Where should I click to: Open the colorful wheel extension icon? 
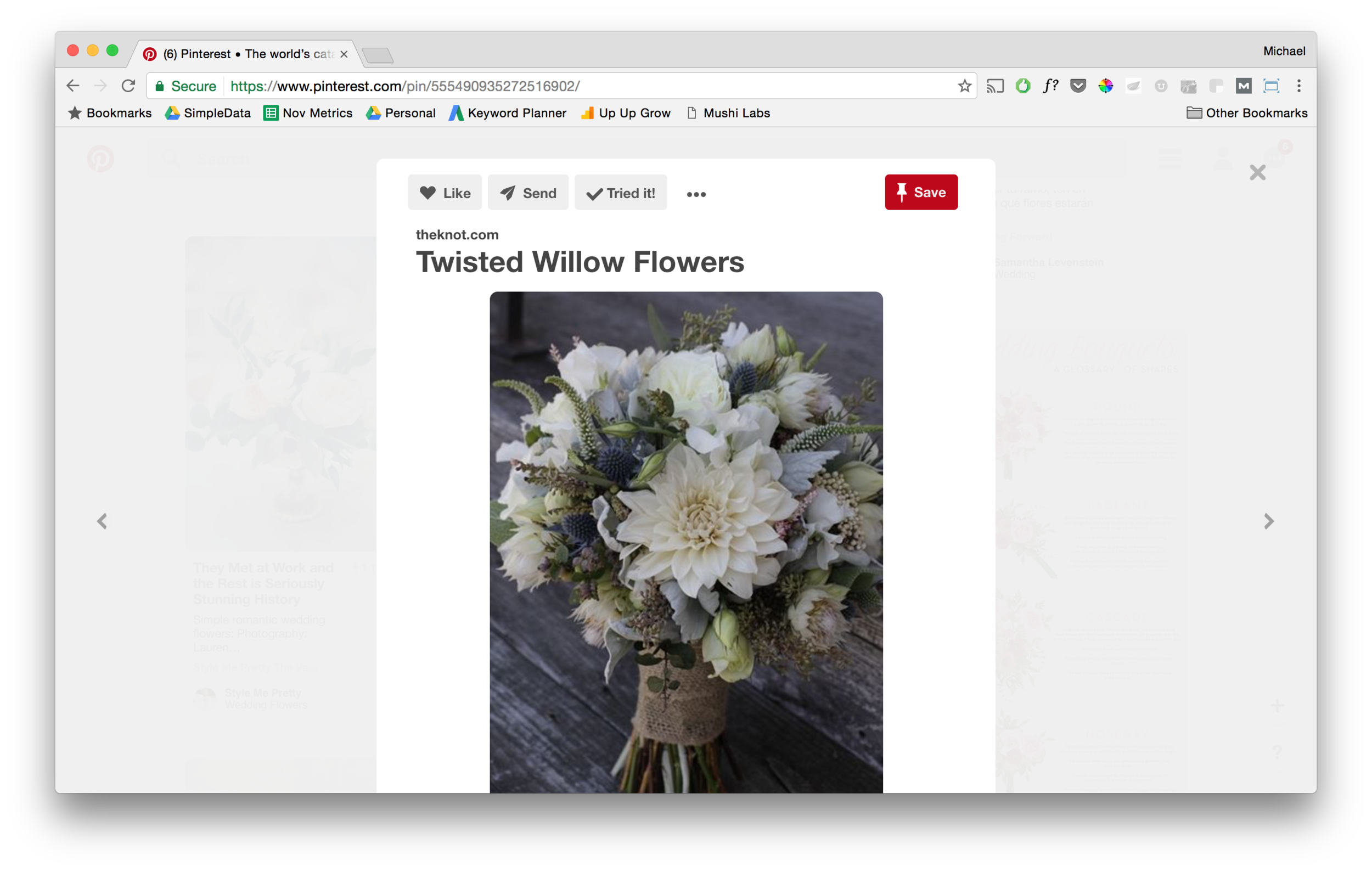[1105, 86]
